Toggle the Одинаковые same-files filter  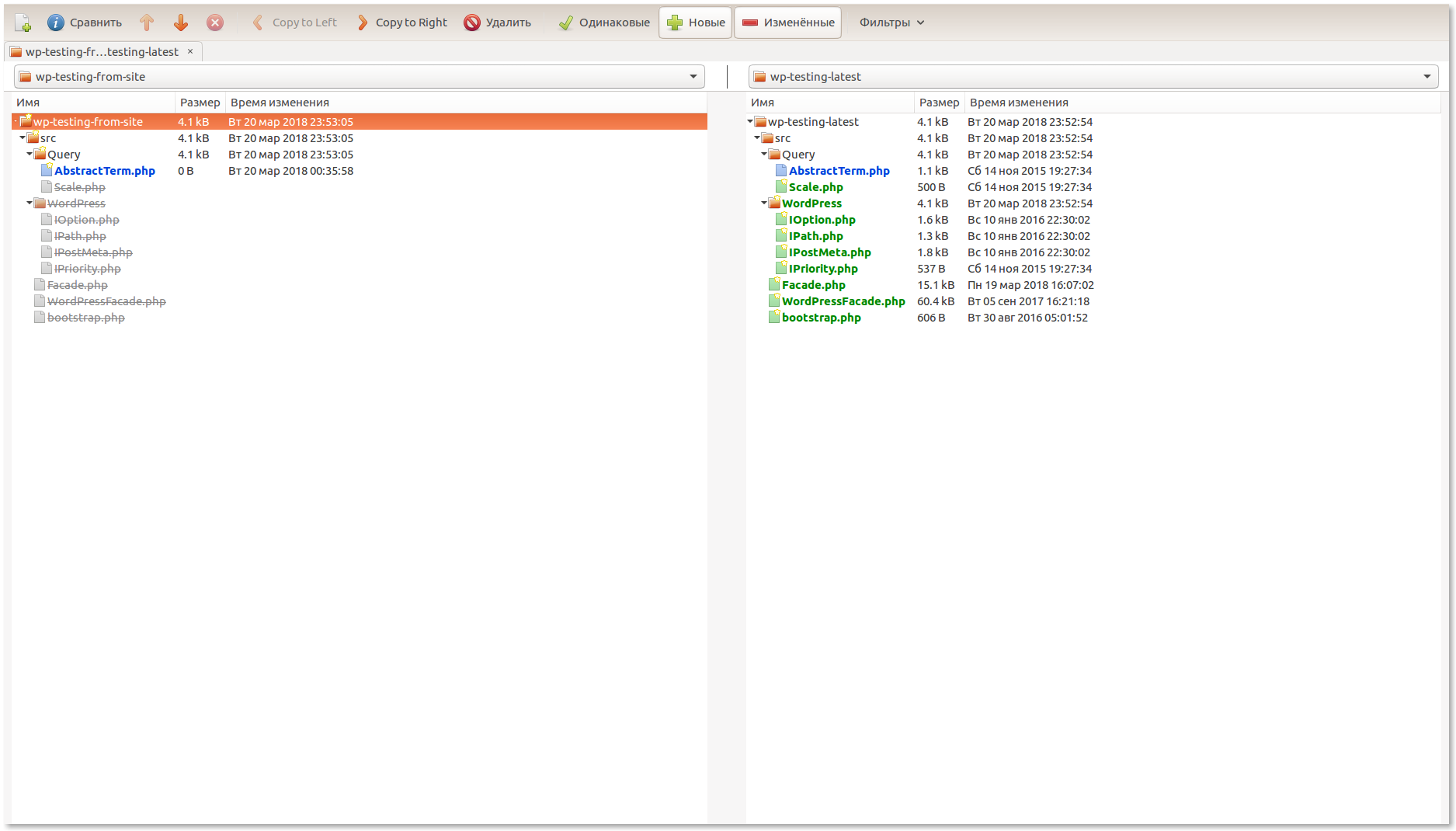(604, 23)
